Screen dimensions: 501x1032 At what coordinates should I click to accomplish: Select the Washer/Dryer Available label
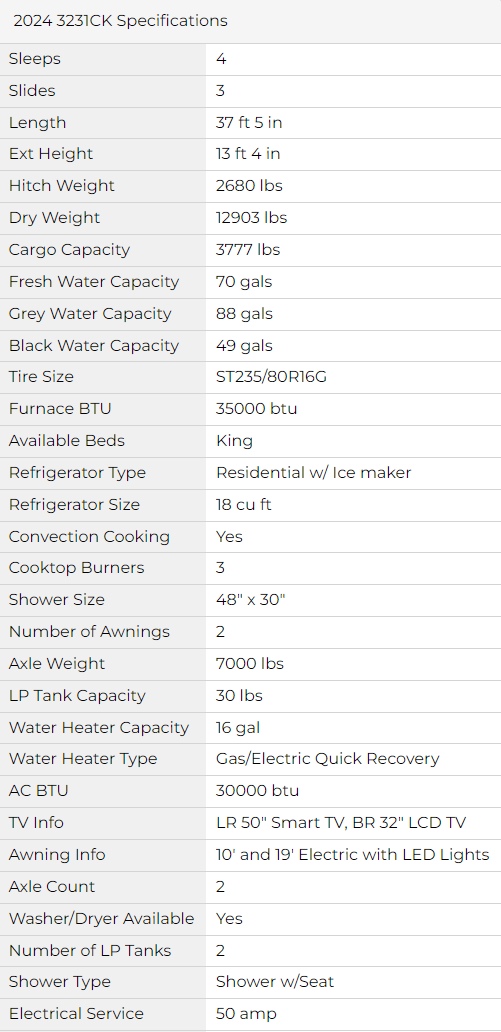101,919
